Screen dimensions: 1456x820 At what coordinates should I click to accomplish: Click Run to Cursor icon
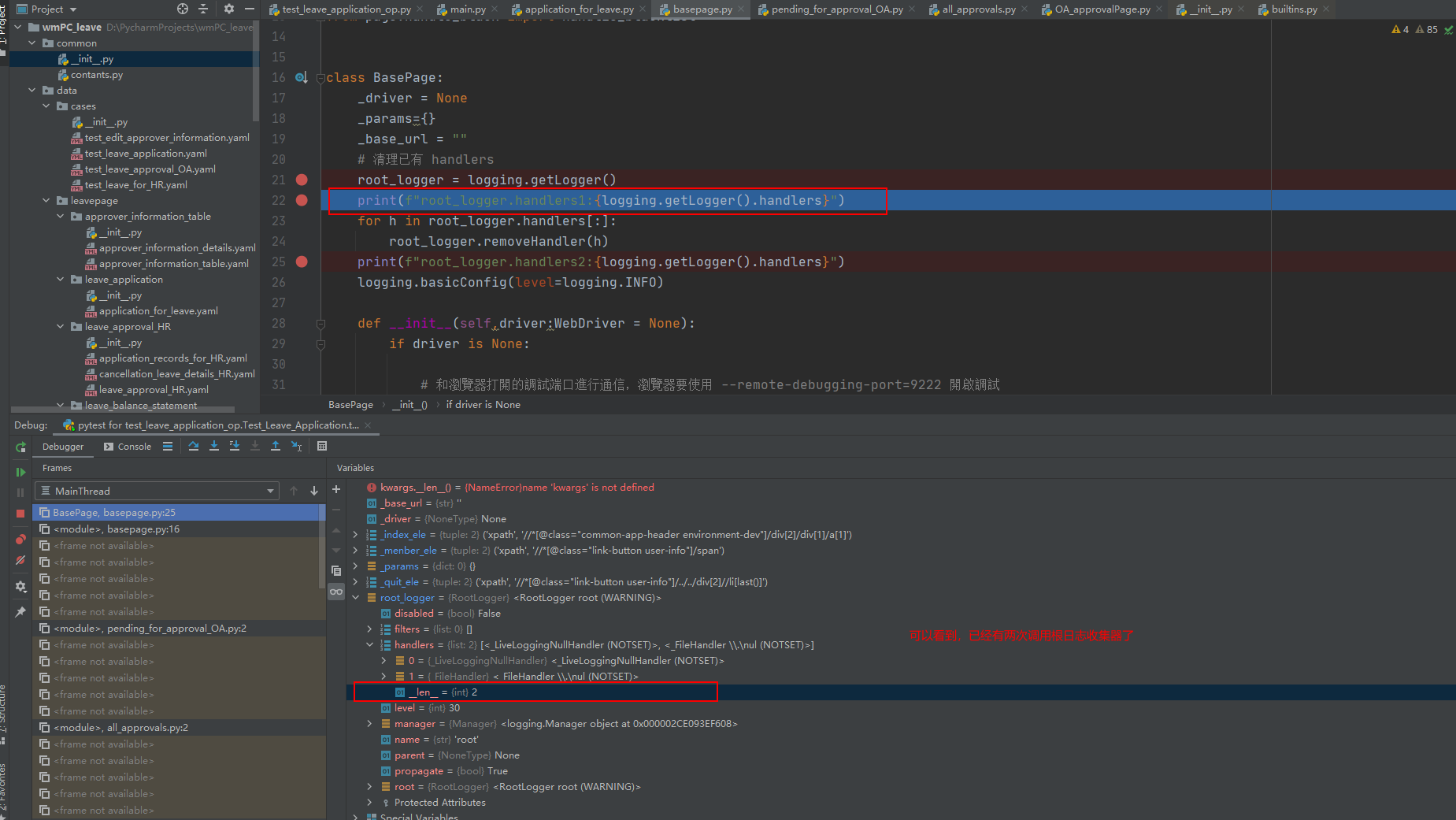click(x=296, y=446)
